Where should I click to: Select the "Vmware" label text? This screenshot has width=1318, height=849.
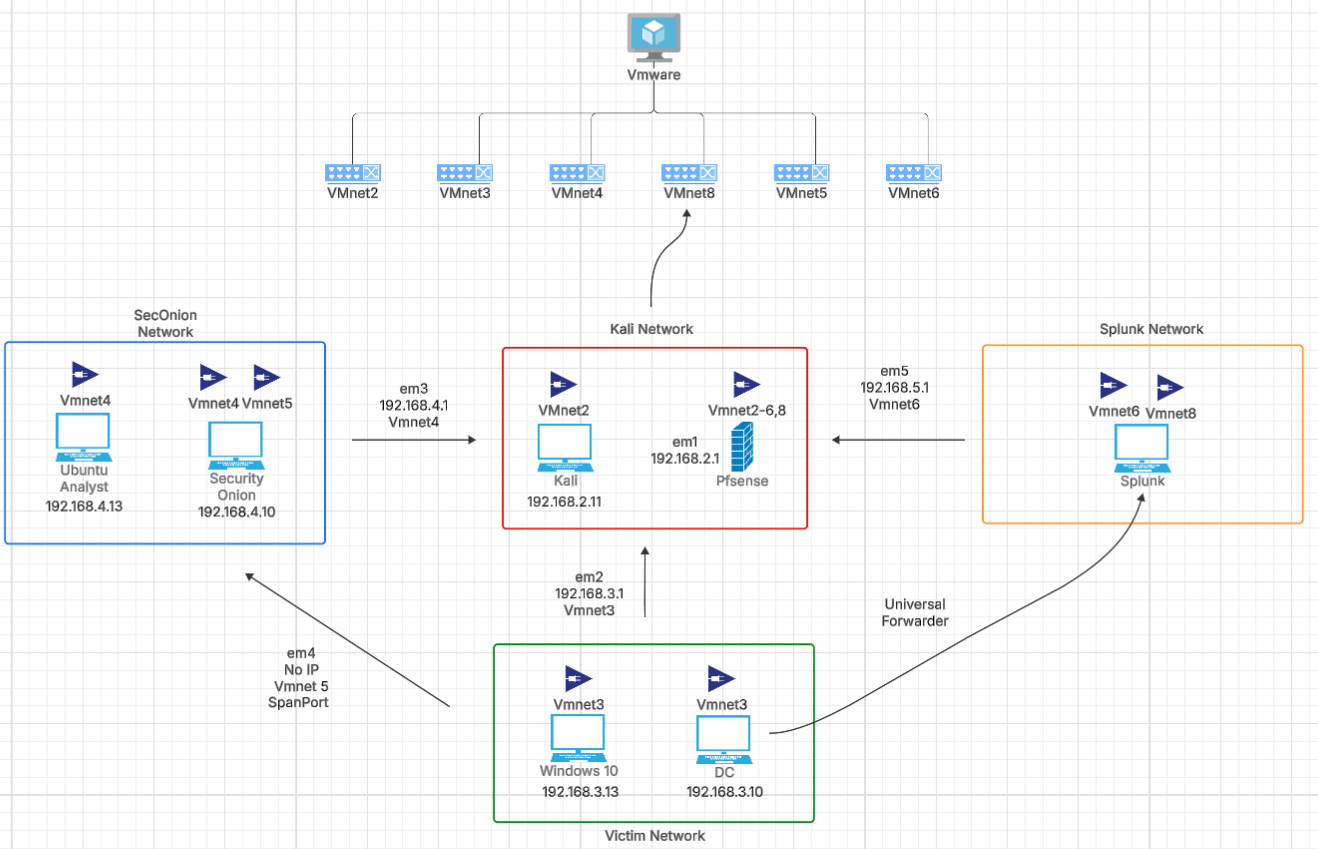pos(654,74)
